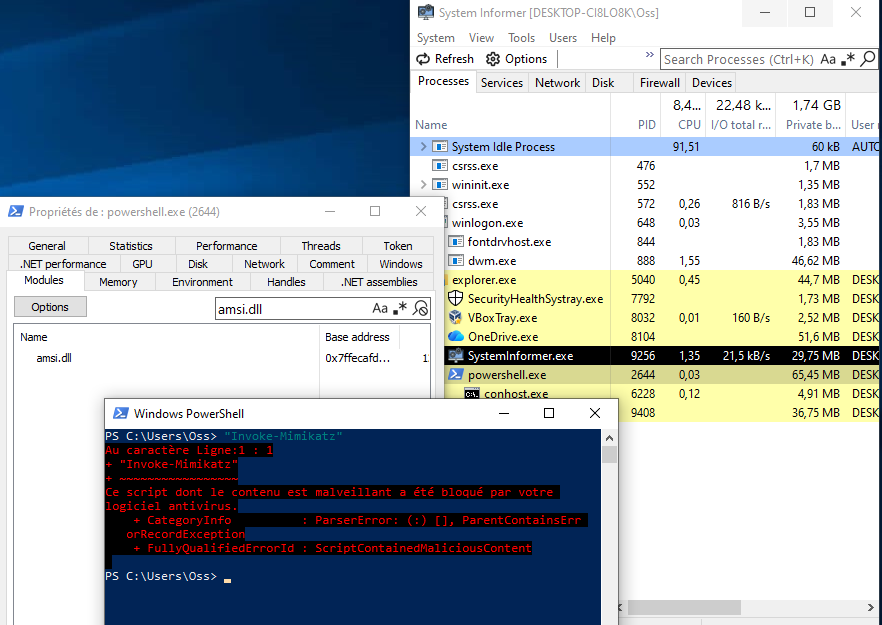This screenshot has width=882, height=625.
Task: Clear the amsi.dll module search
Action: 420,308
